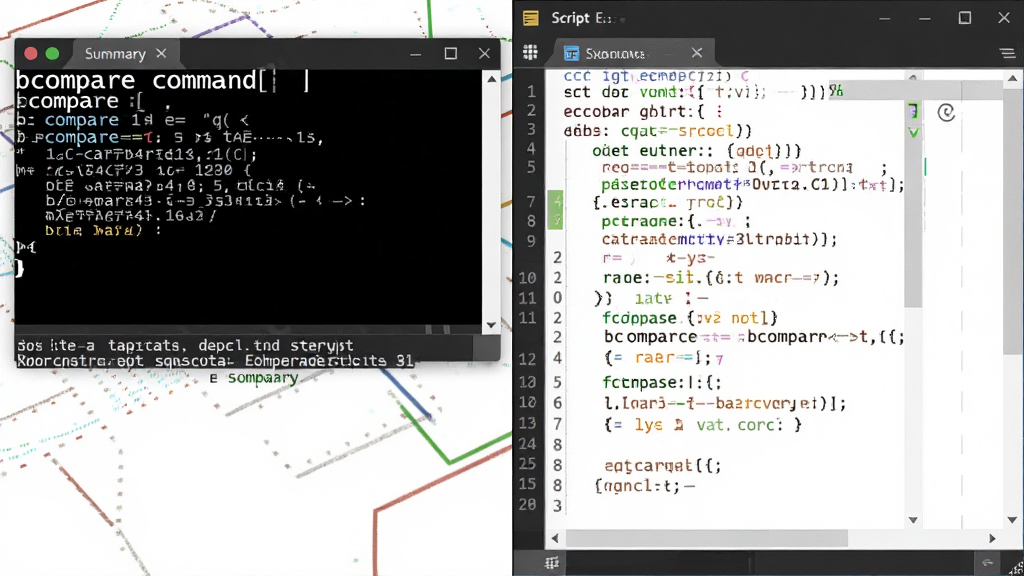Click the horizontal scrollbar left arrow in Script Editor
Screen dimensions: 1024x576
[555, 538]
